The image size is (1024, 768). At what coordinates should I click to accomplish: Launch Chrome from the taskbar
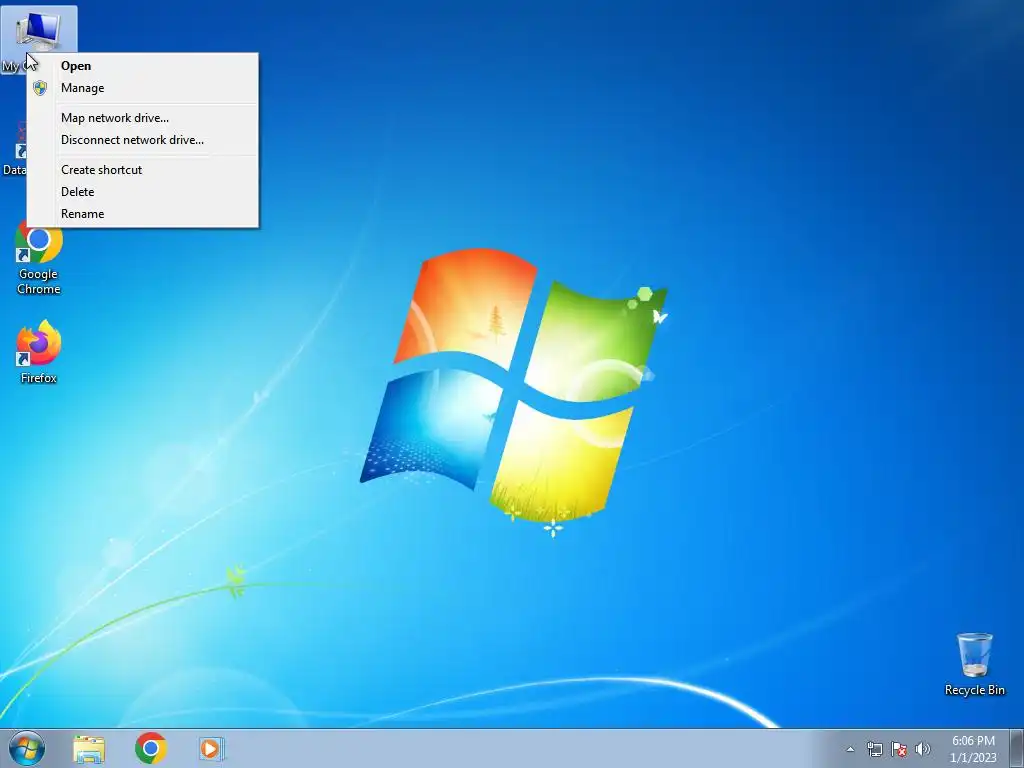coord(151,748)
